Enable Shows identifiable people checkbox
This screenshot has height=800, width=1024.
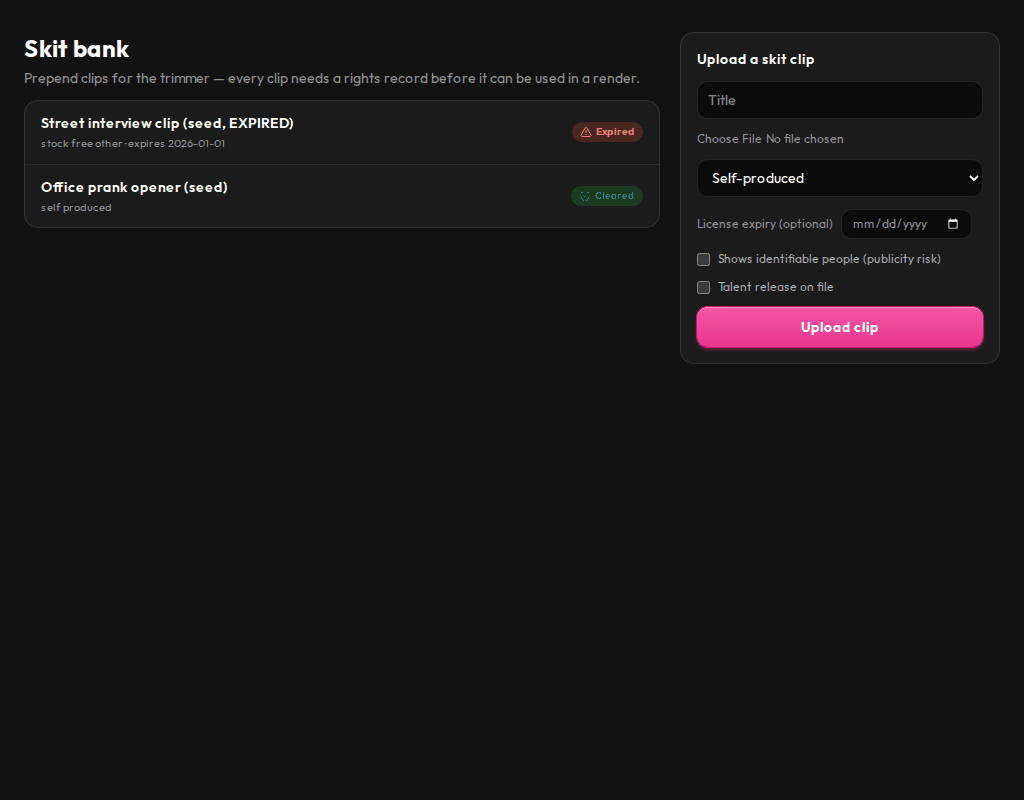(x=703, y=259)
